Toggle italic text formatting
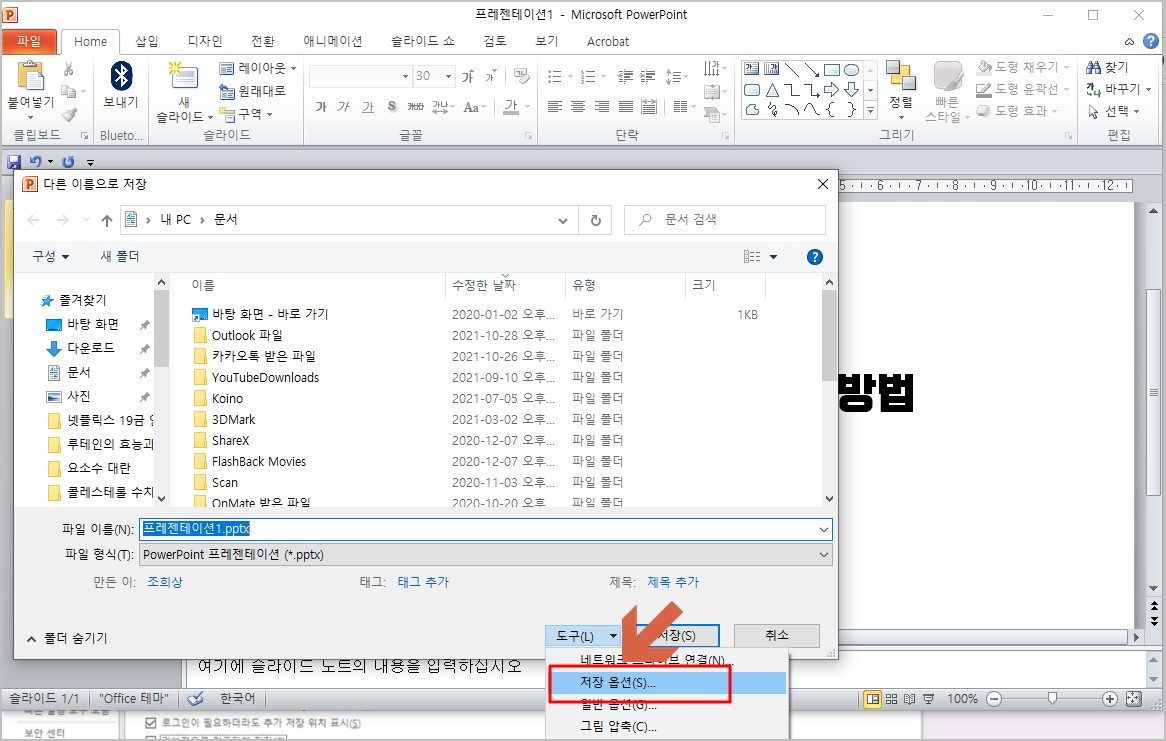This screenshot has height=741, width=1166. coord(343,107)
